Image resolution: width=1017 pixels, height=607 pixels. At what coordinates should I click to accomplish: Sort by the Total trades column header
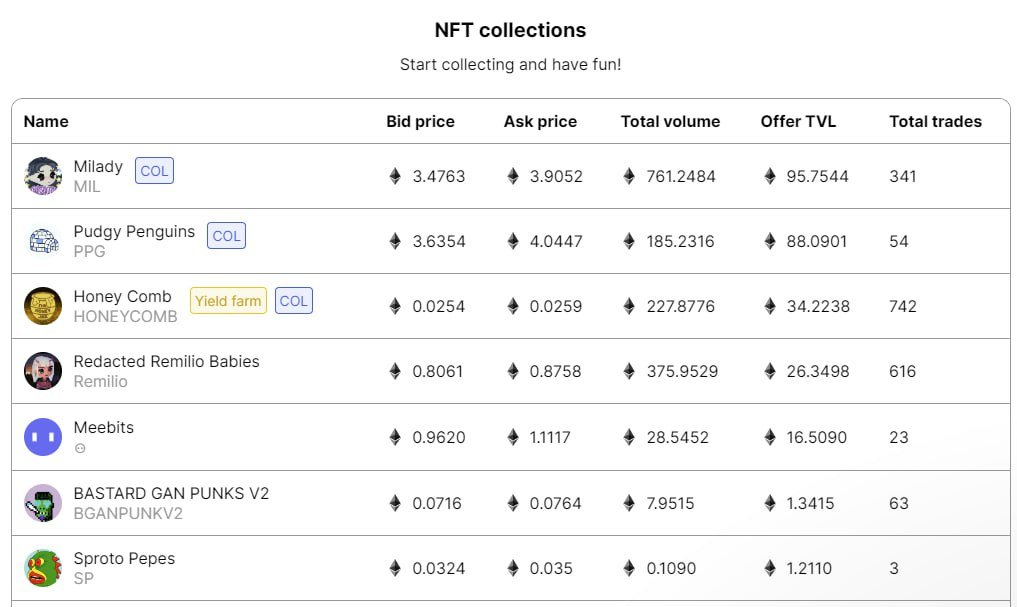(935, 121)
